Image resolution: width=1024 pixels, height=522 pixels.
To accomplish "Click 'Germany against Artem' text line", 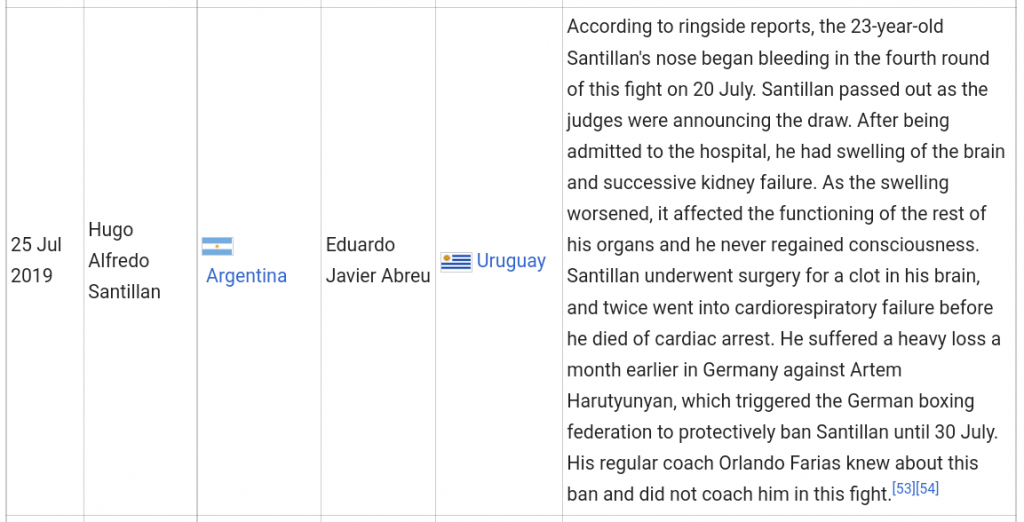I will (x=802, y=370).
